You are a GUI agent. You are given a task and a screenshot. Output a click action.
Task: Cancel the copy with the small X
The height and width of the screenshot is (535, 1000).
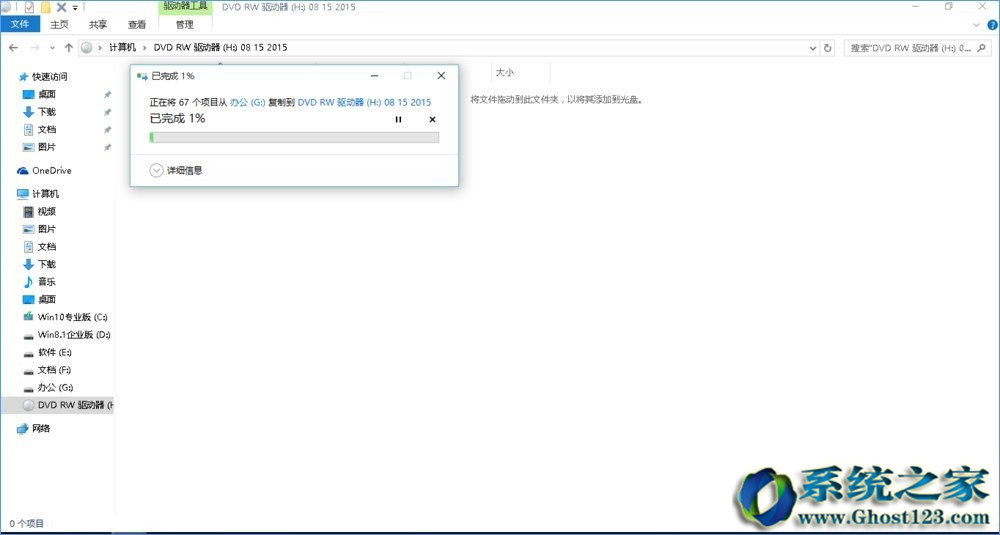coord(432,119)
